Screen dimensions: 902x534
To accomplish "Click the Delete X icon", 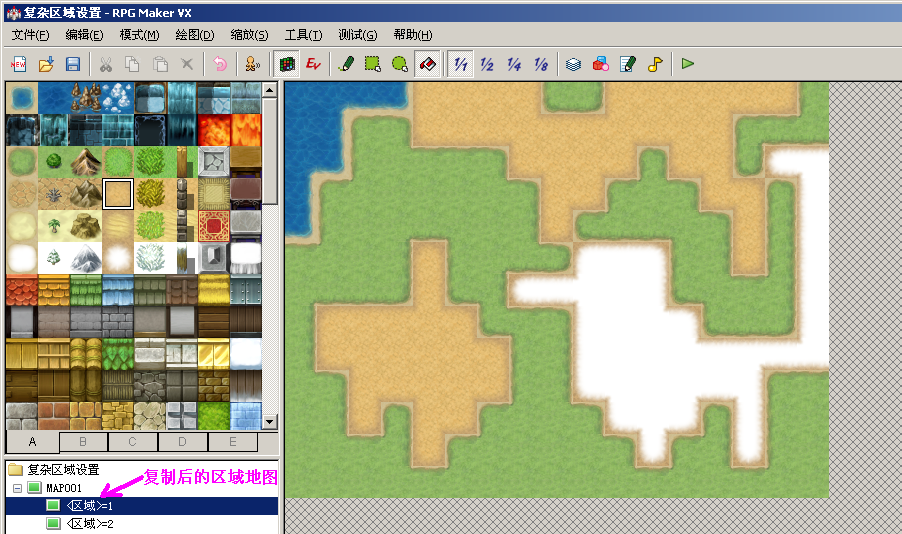I will [x=187, y=64].
